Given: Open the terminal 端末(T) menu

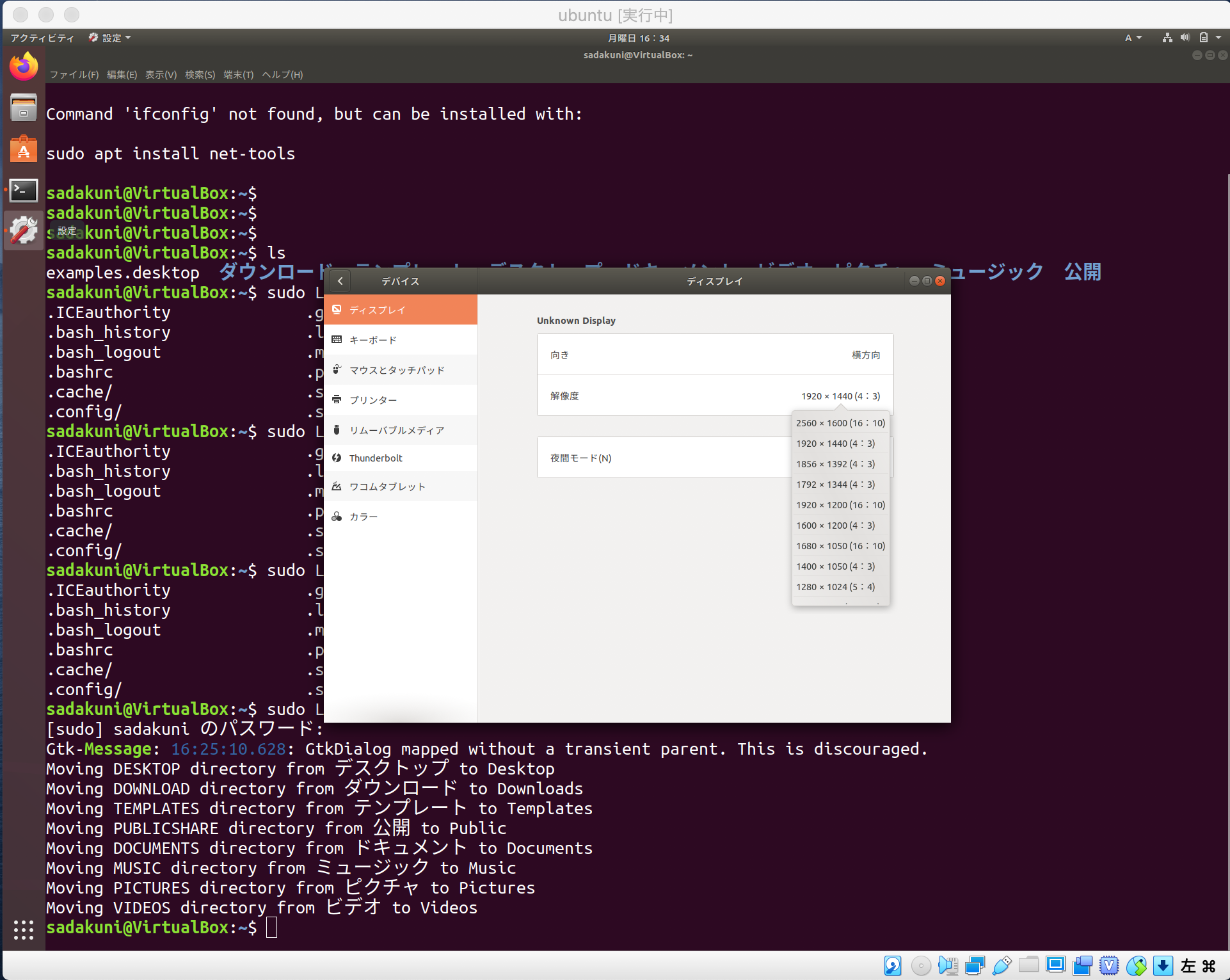Looking at the screenshot, I should [238, 75].
